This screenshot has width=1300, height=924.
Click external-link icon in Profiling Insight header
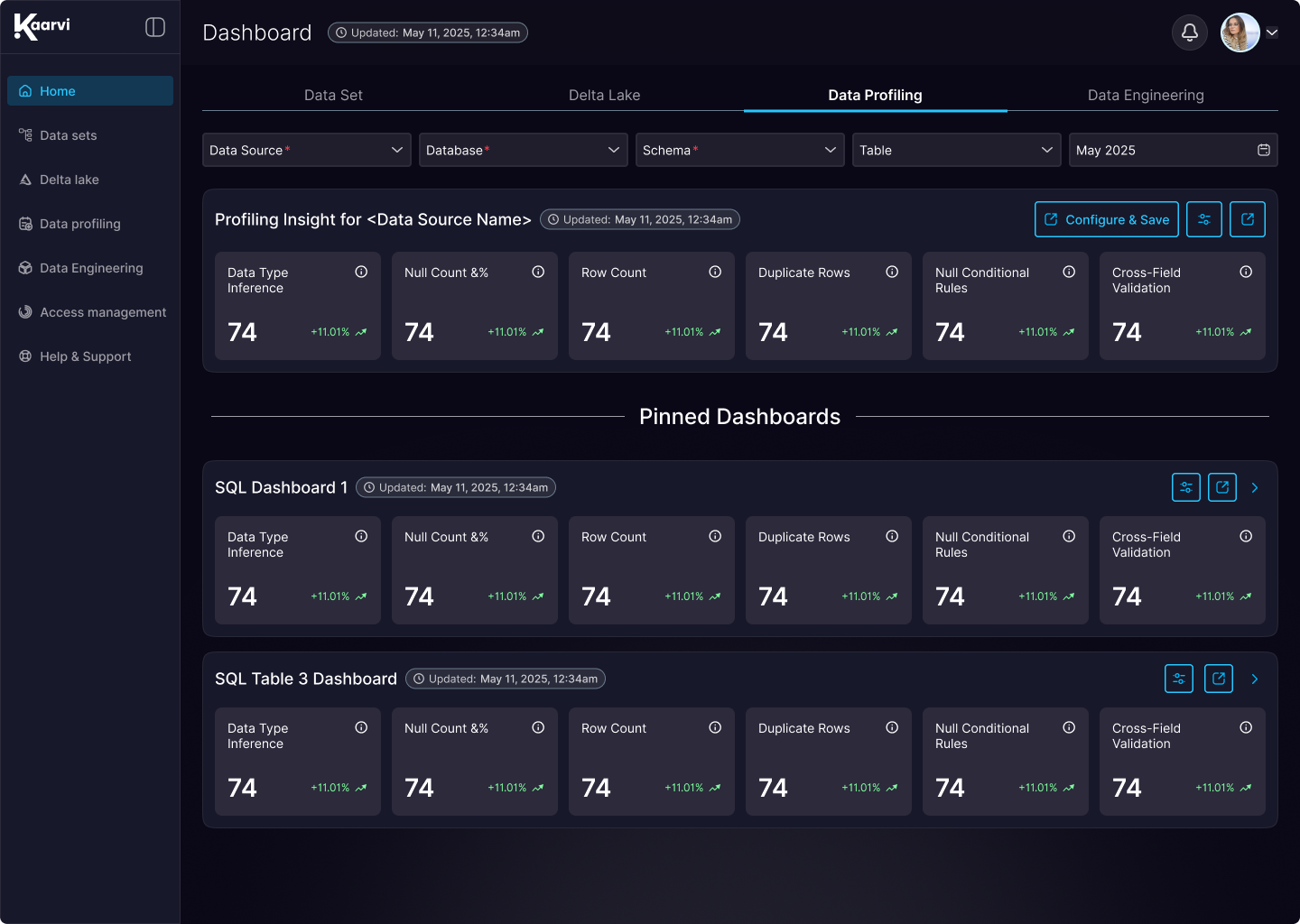[1248, 219]
